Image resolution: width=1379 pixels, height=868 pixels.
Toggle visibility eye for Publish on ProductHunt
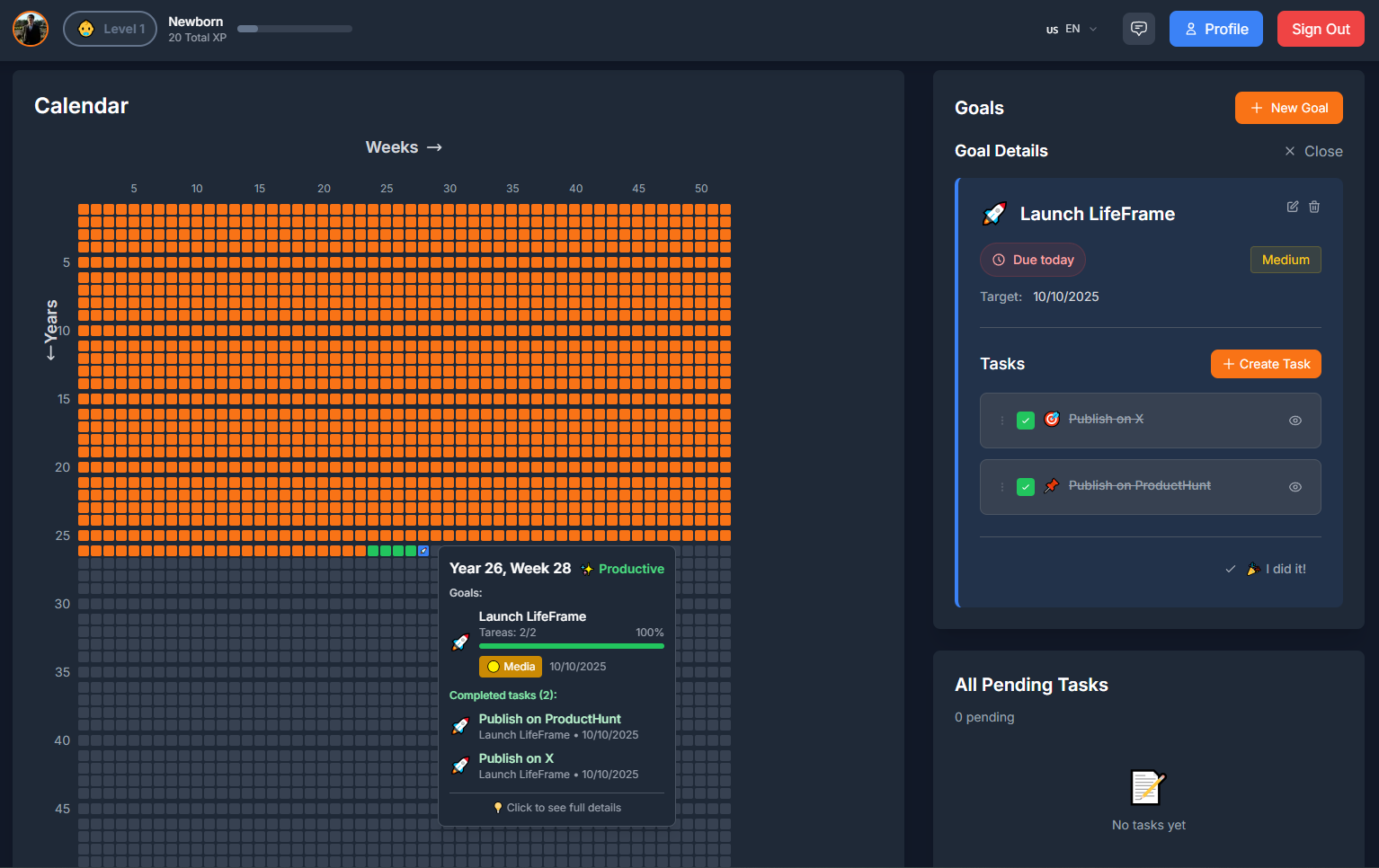coord(1295,487)
